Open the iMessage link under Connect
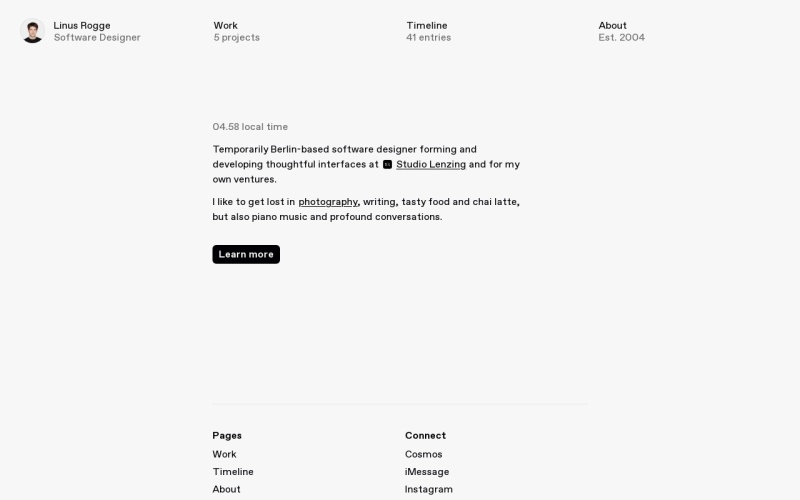Screen dimensions: 800x500 pyautogui.click(x=427, y=472)
